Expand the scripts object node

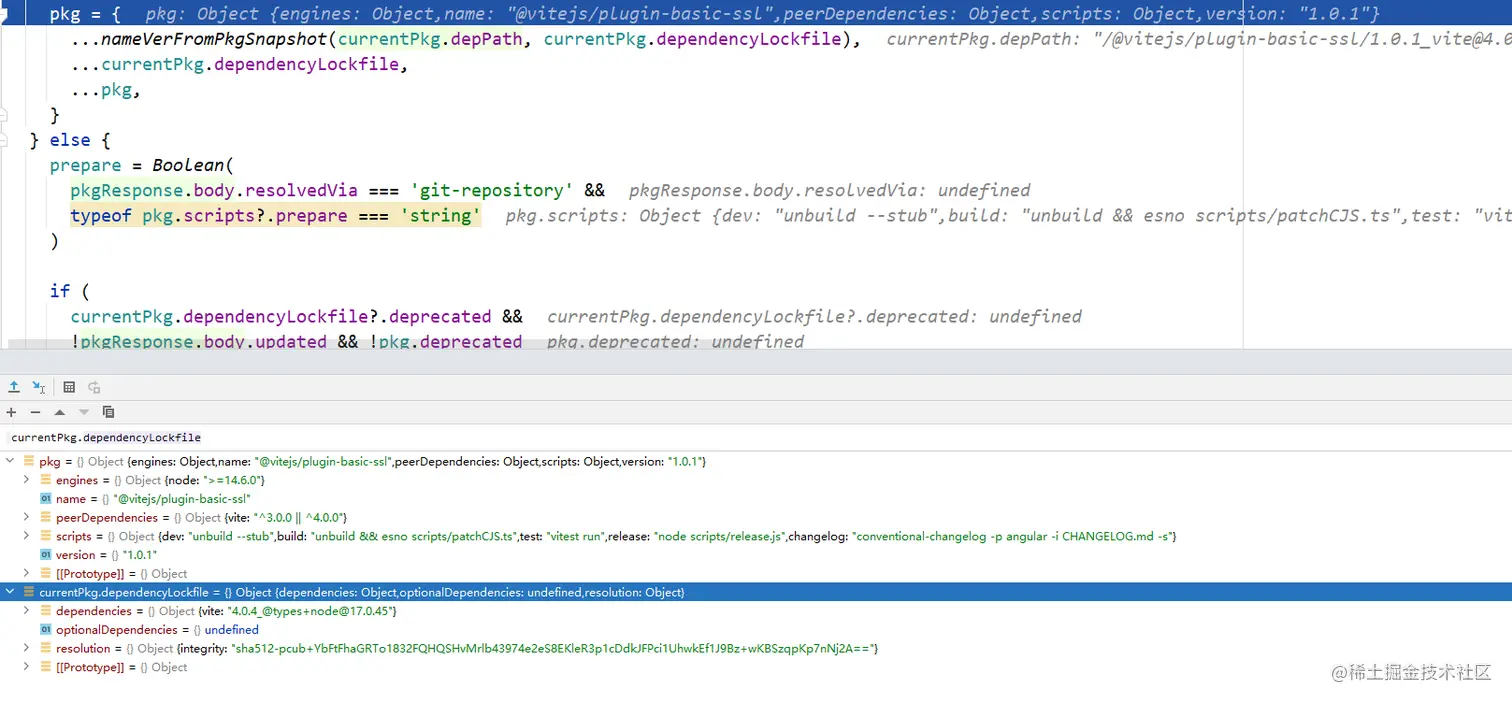pyautogui.click(x=27, y=536)
